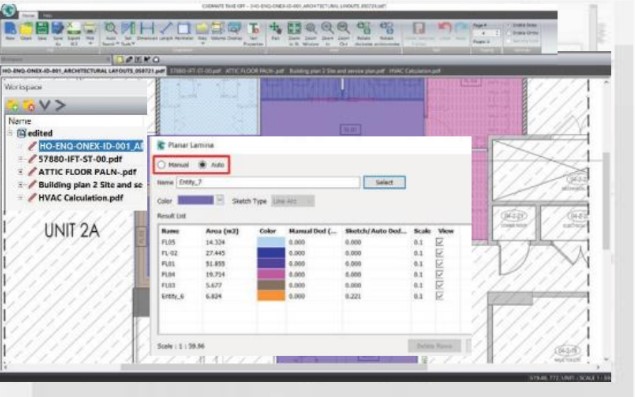Click the Undo arrow icon
The width and height of the screenshot is (635, 397).
[x=445, y=31]
